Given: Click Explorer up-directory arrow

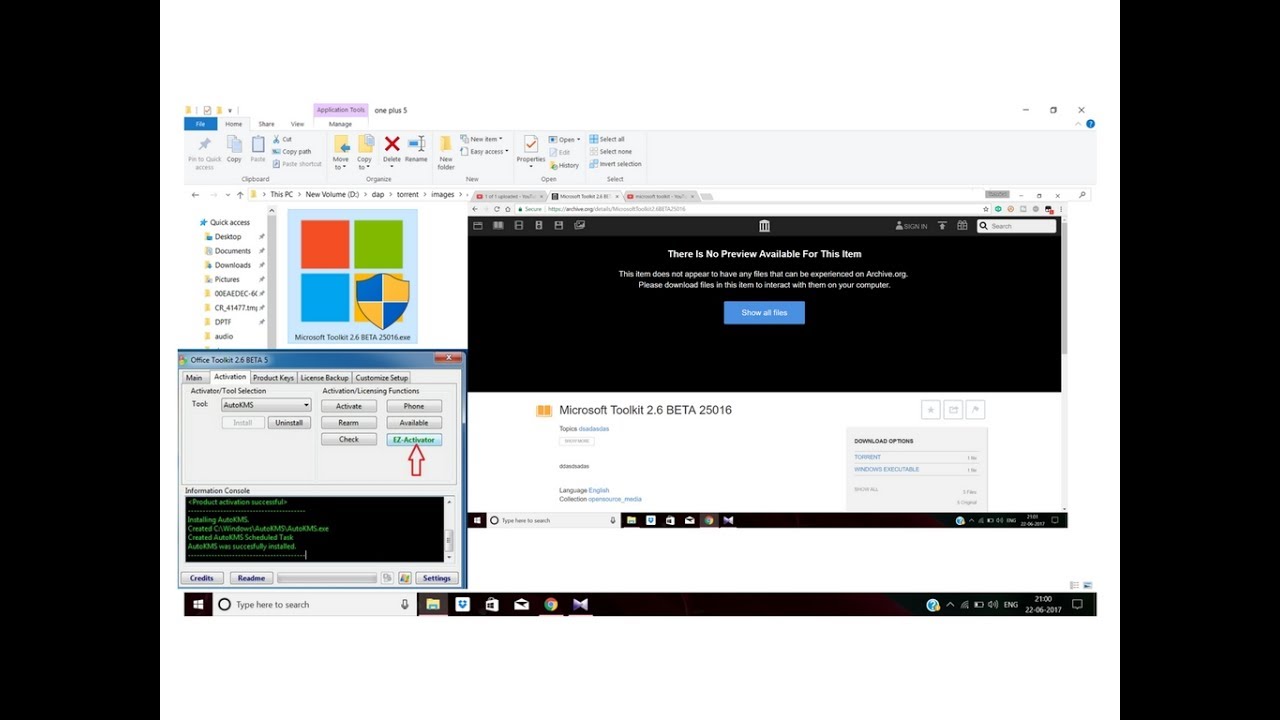Looking at the screenshot, I should [x=240, y=195].
